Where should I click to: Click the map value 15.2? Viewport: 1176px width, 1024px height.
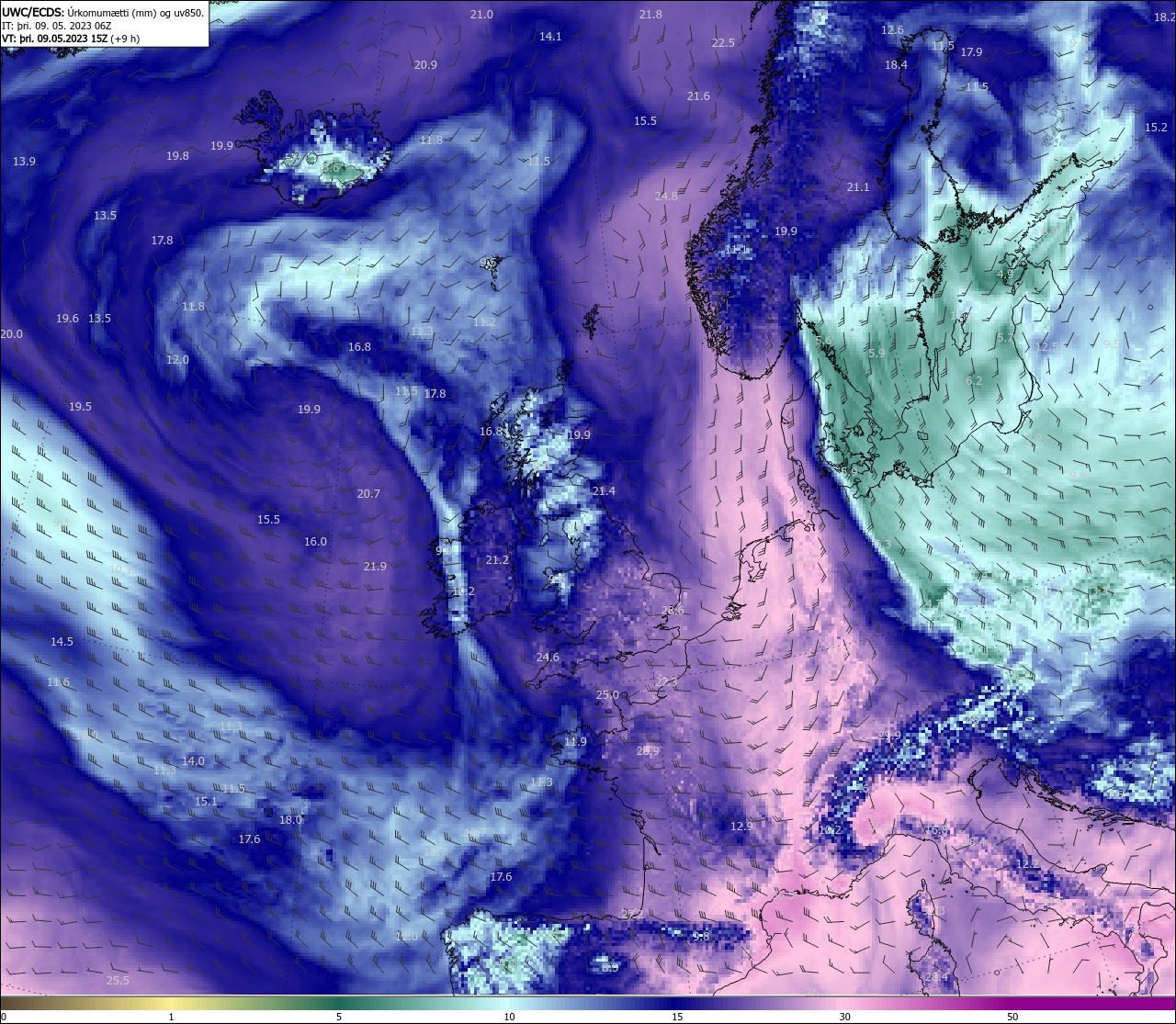point(1156,128)
